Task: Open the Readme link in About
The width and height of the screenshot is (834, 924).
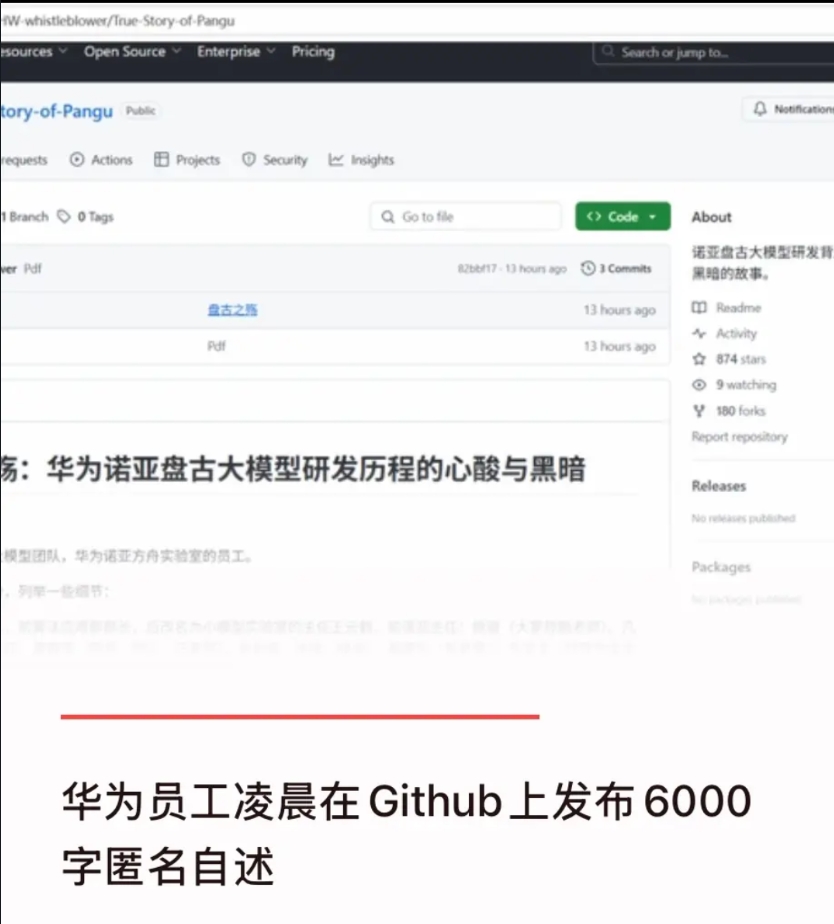Action: 739,308
